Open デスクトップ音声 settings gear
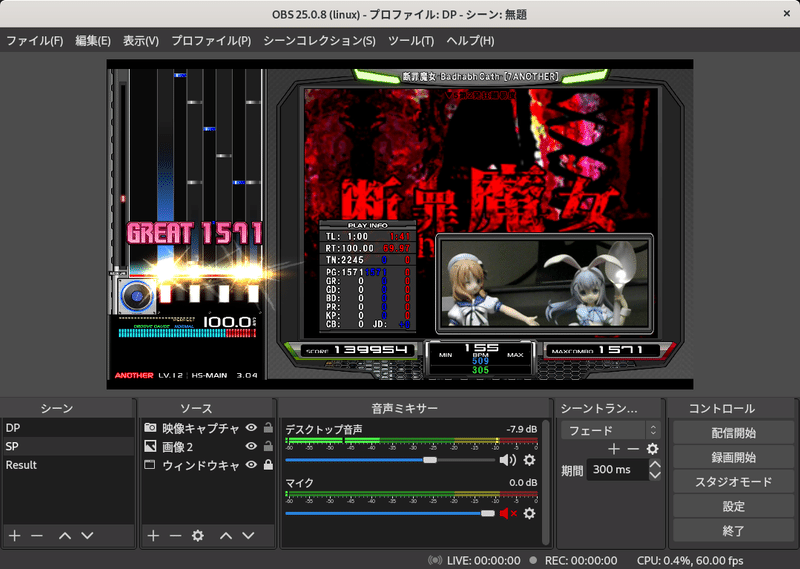The height and width of the screenshot is (569, 800). [x=530, y=460]
